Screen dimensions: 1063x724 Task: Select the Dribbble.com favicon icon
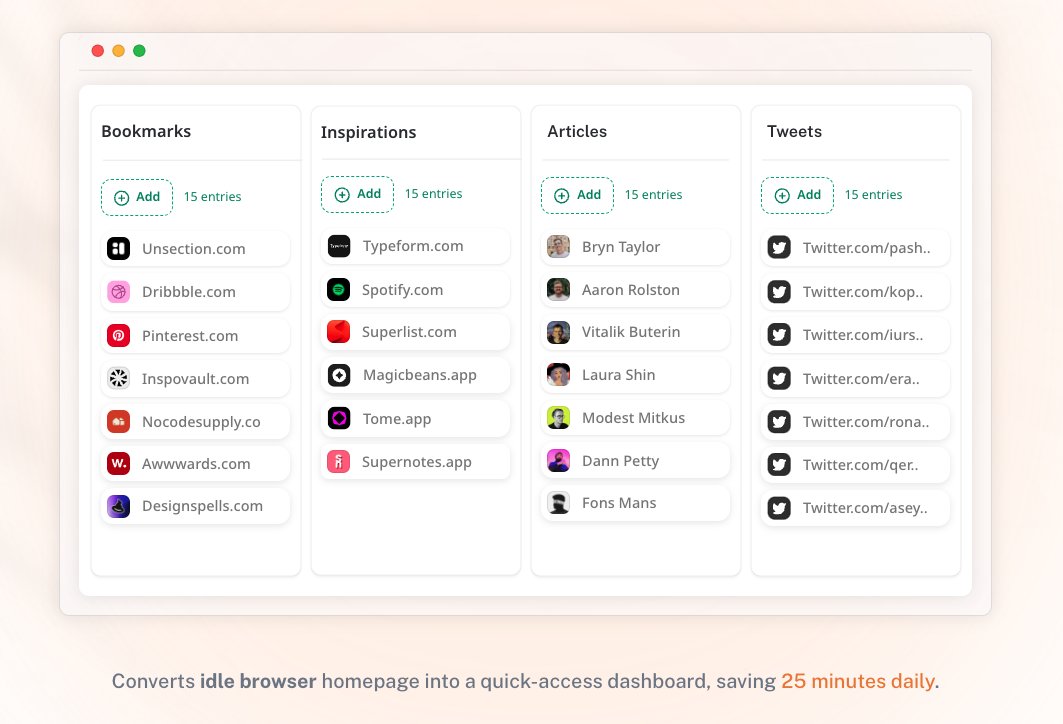(119, 291)
